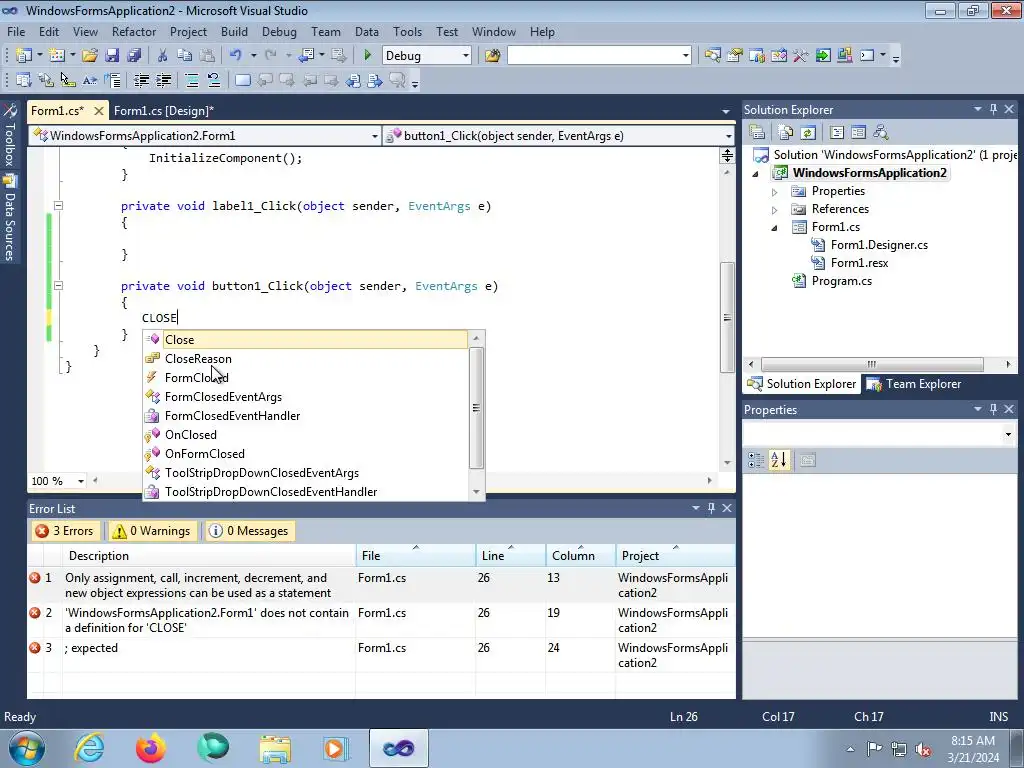This screenshot has width=1024, height=768.
Task: Pin the Solution Explorer panel
Action: 993,110
